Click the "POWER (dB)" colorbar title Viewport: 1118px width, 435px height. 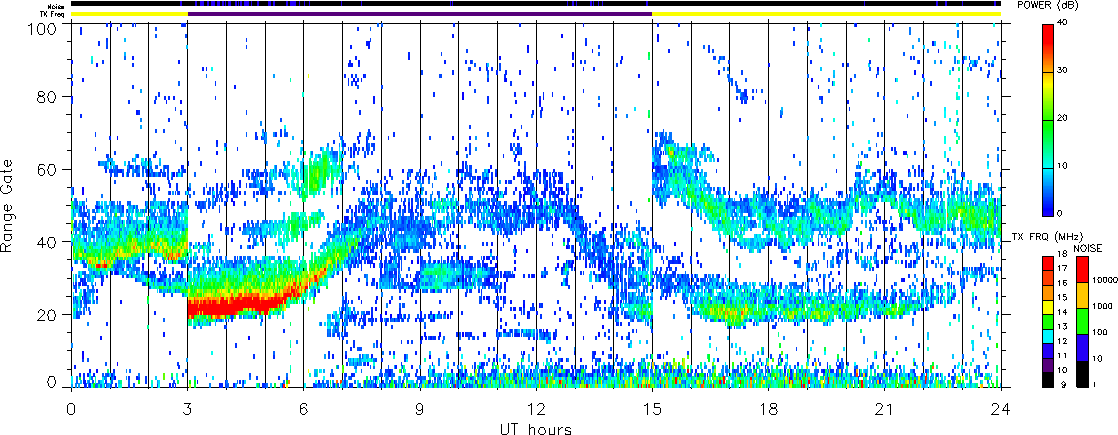[1049, 6]
